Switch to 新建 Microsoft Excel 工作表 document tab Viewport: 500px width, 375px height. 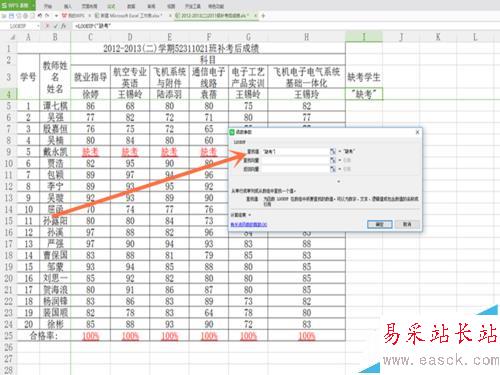[x=132, y=16]
